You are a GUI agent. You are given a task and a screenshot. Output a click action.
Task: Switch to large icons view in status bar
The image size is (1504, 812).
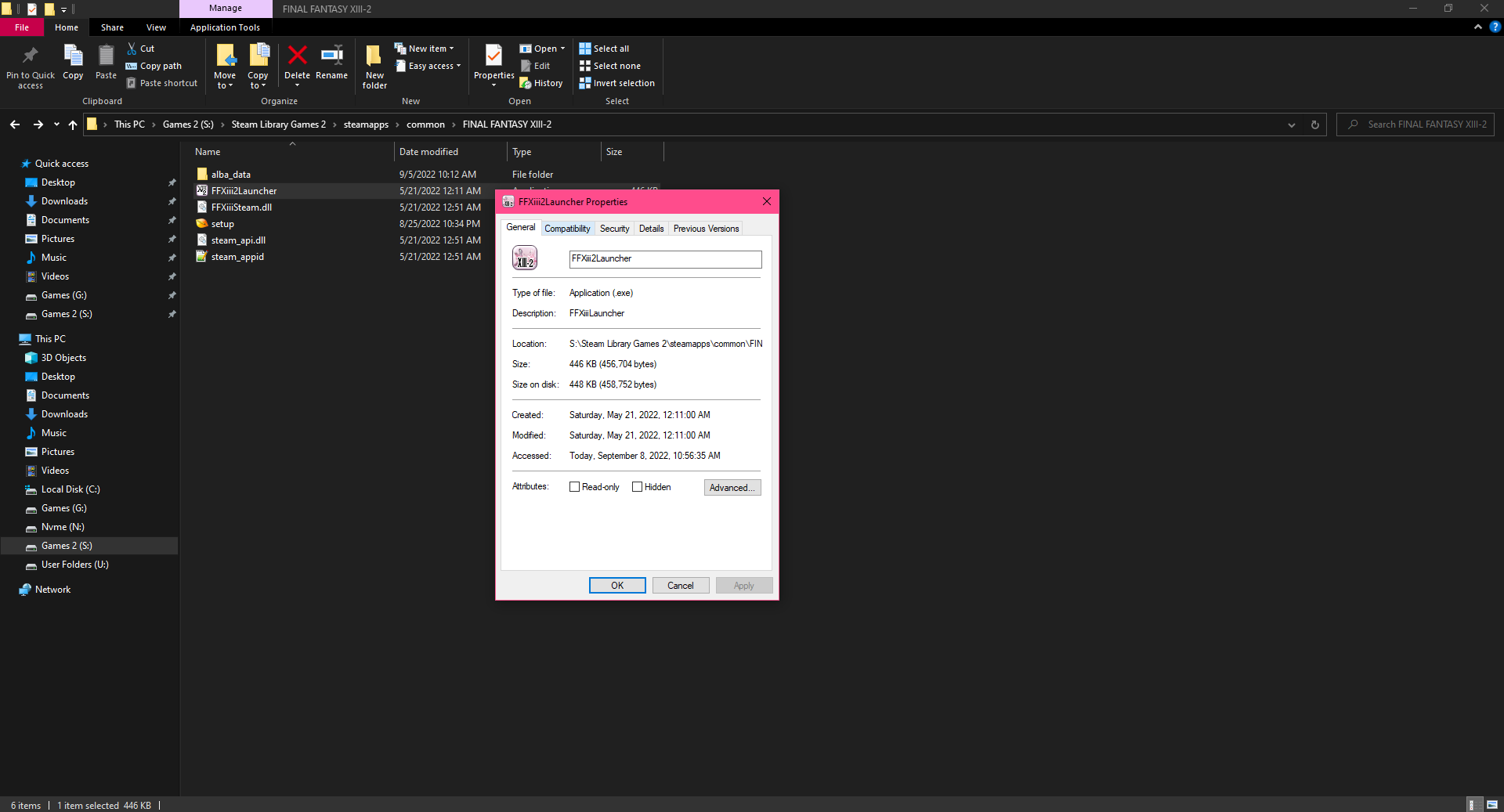coord(1492,805)
